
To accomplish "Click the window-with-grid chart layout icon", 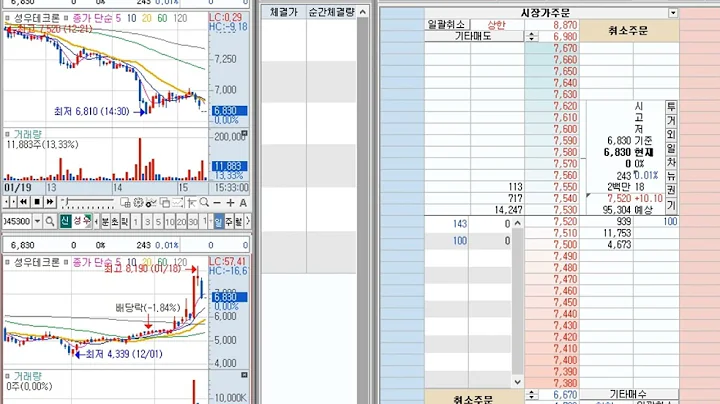I will point(125,202).
